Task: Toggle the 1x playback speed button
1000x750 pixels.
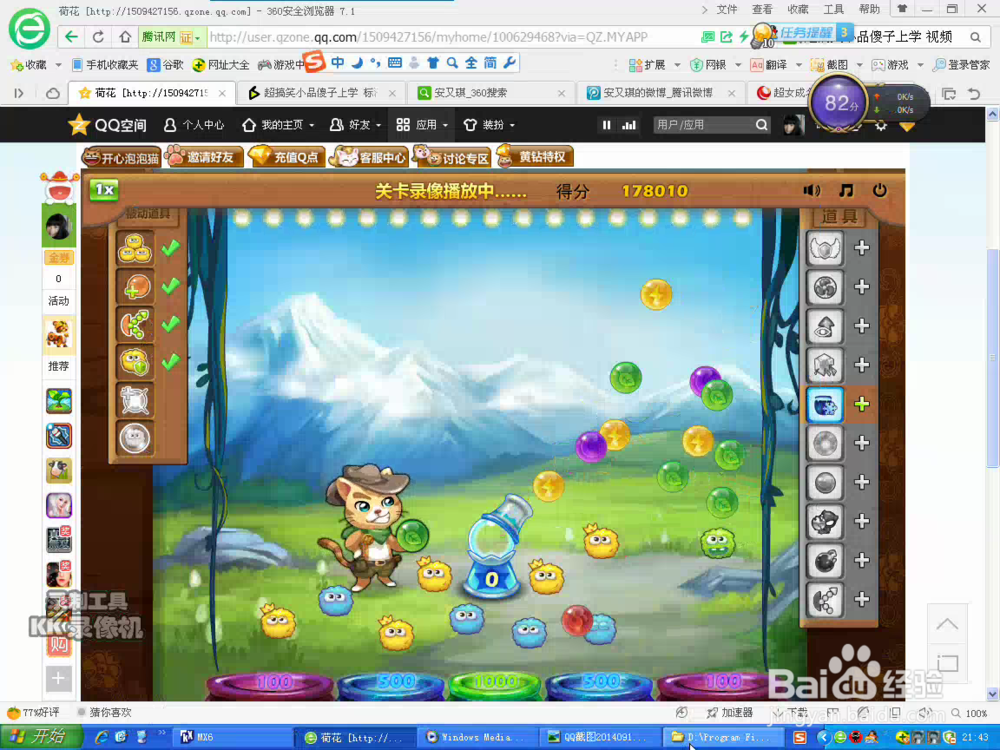Action: pyautogui.click(x=104, y=190)
